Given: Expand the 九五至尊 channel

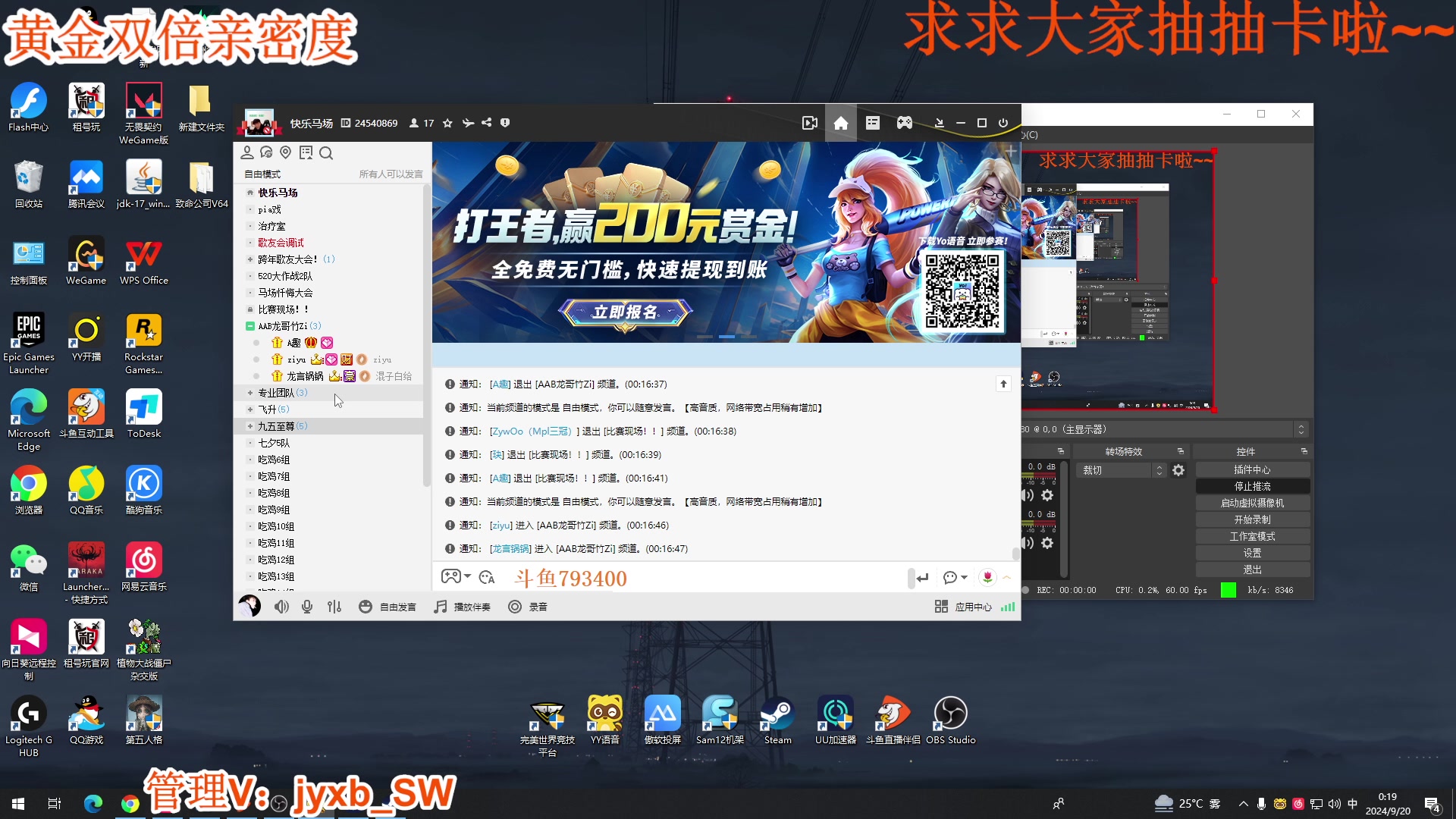Looking at the screenshot, I should pyautogui.click(x=250, y=426).
